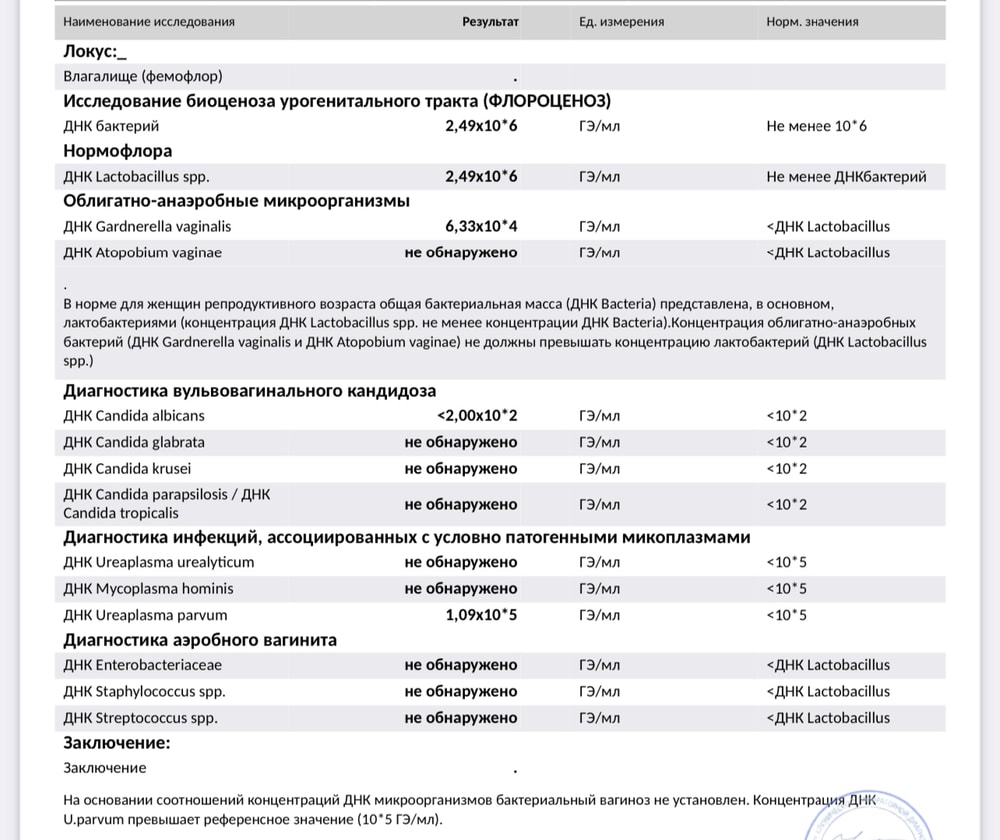Click the 'Норм. значения' column header
The image size is (1000, 840).
pyautogui.click(x=812, y=21)
